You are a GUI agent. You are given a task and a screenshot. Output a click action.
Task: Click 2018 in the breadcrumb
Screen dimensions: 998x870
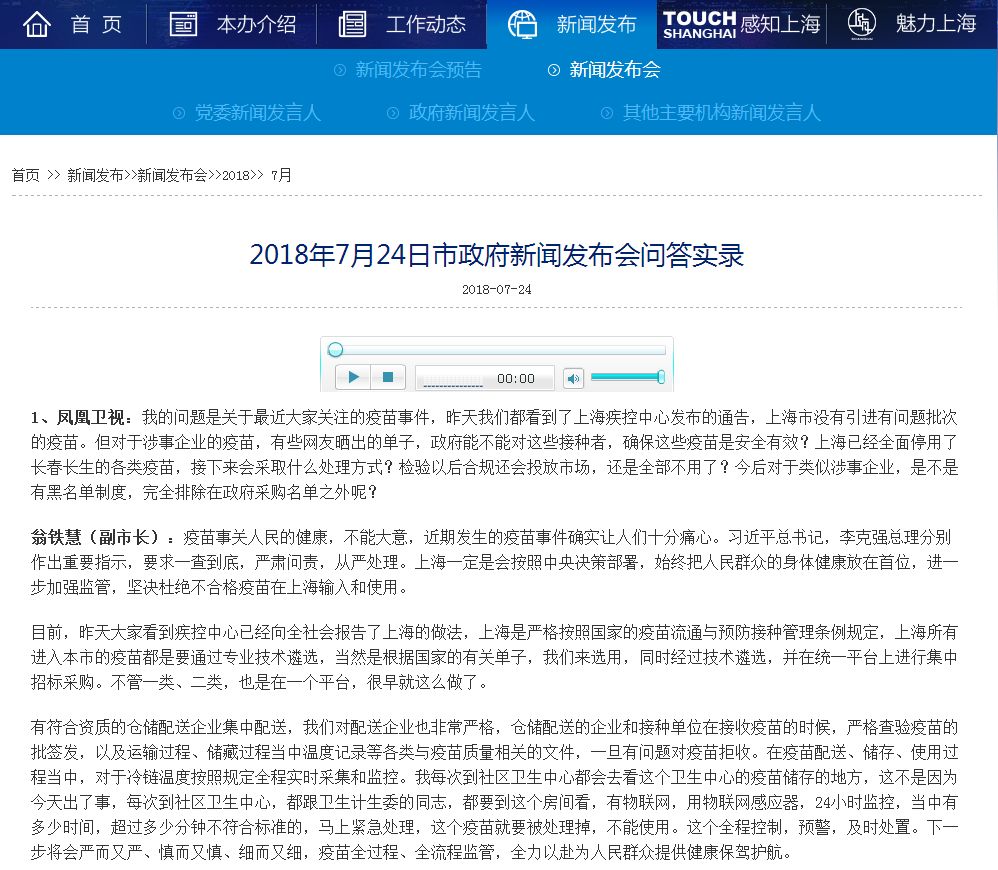(x=235, y=176)
